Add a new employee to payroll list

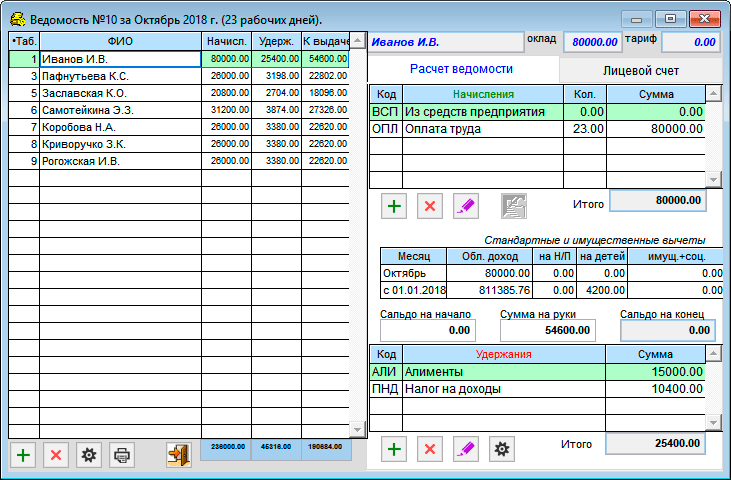pos(23,455)
